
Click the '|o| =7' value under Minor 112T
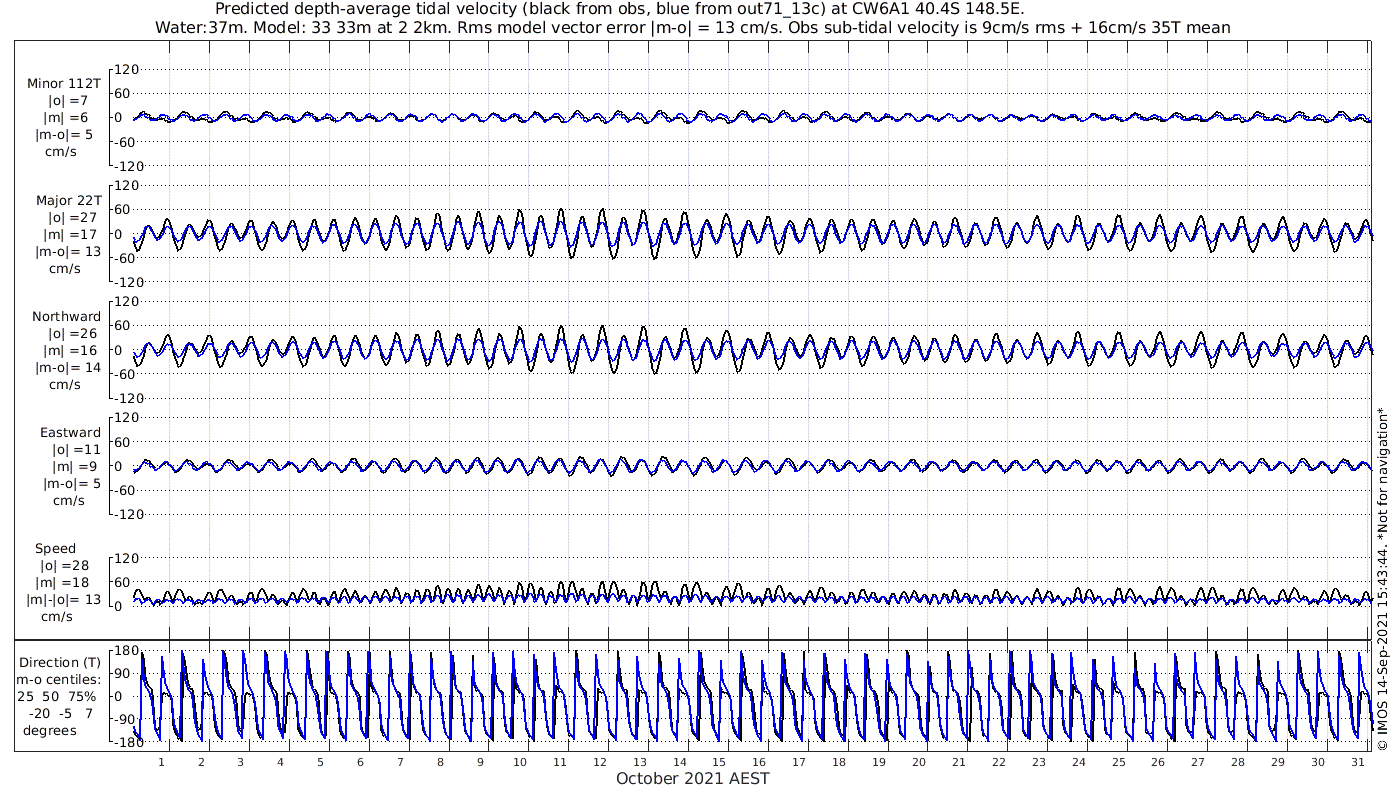coord(70,100)
